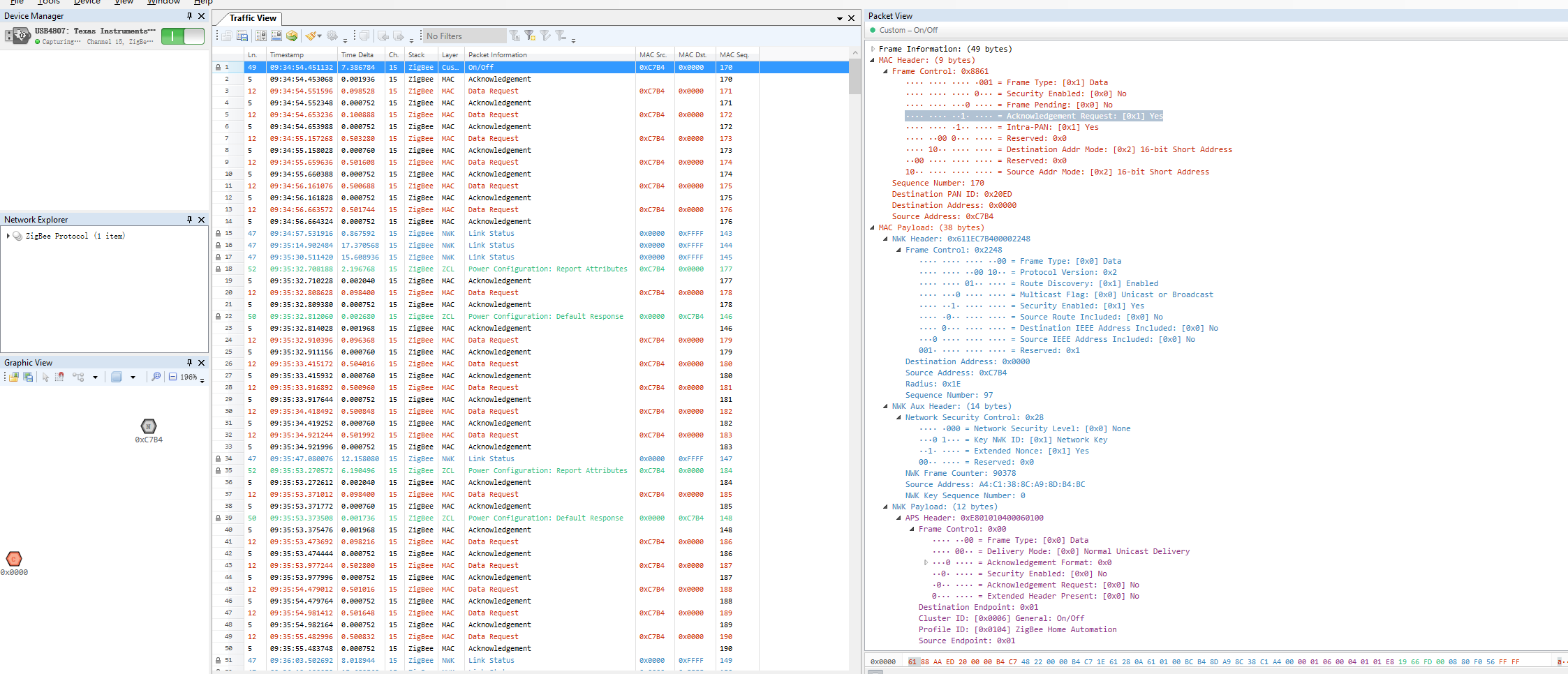This screenshot has height=674, width=1568.
Task: Sort by the Packet Information column header
Action: (x=550, y=54)
